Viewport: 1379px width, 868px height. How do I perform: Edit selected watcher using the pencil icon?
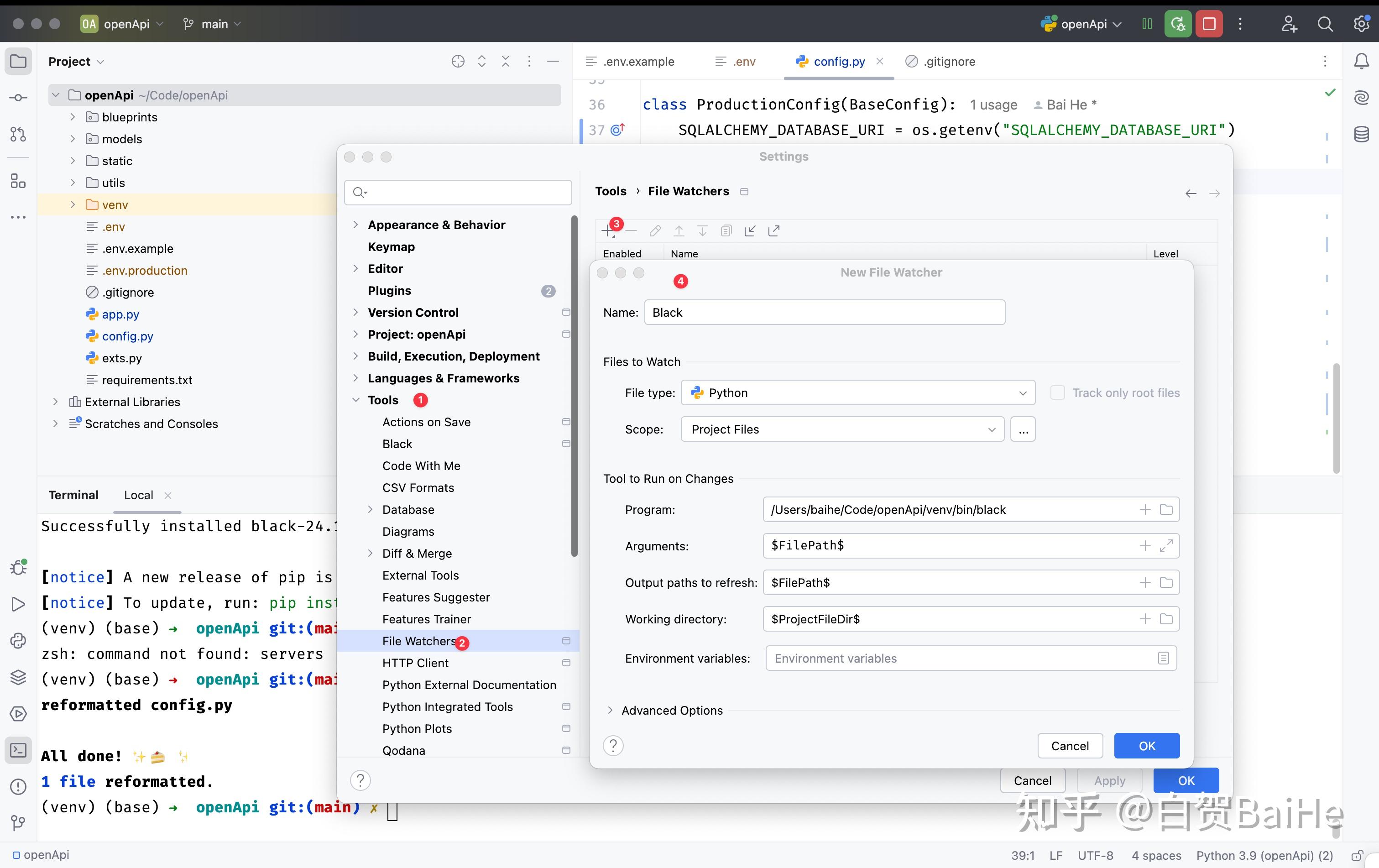click(655, 231)
